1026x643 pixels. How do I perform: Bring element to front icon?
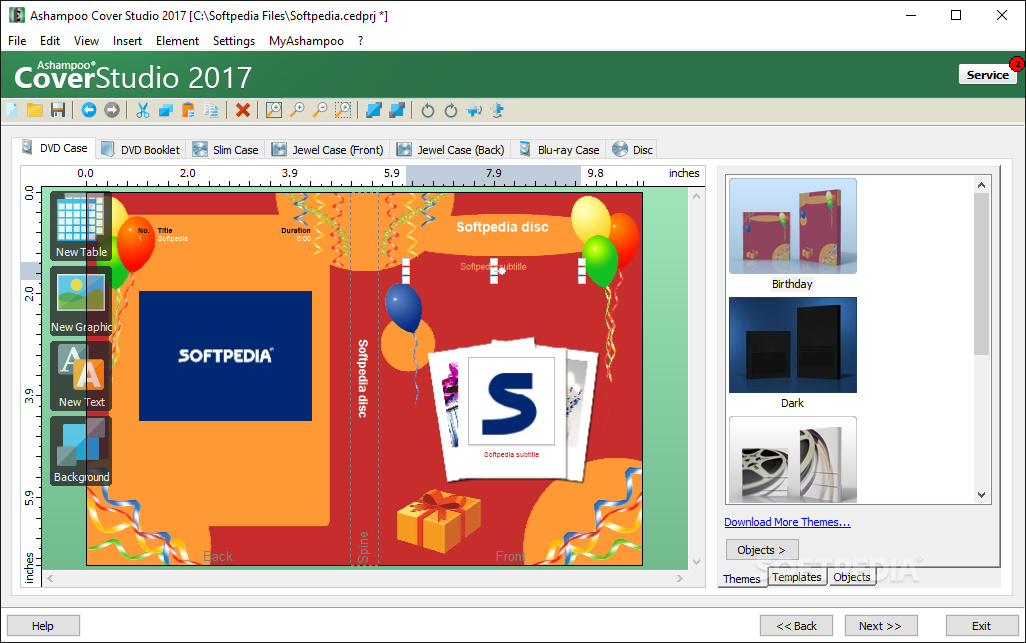pos(374,110)
